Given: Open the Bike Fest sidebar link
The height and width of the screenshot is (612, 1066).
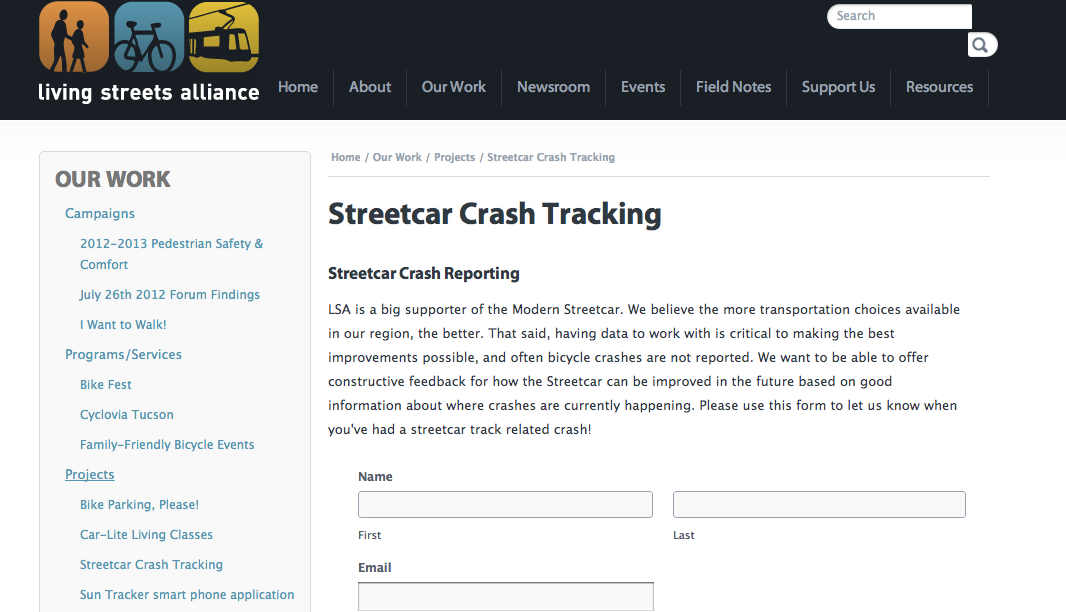Looking at the screenshot, I should click(105, 384).
